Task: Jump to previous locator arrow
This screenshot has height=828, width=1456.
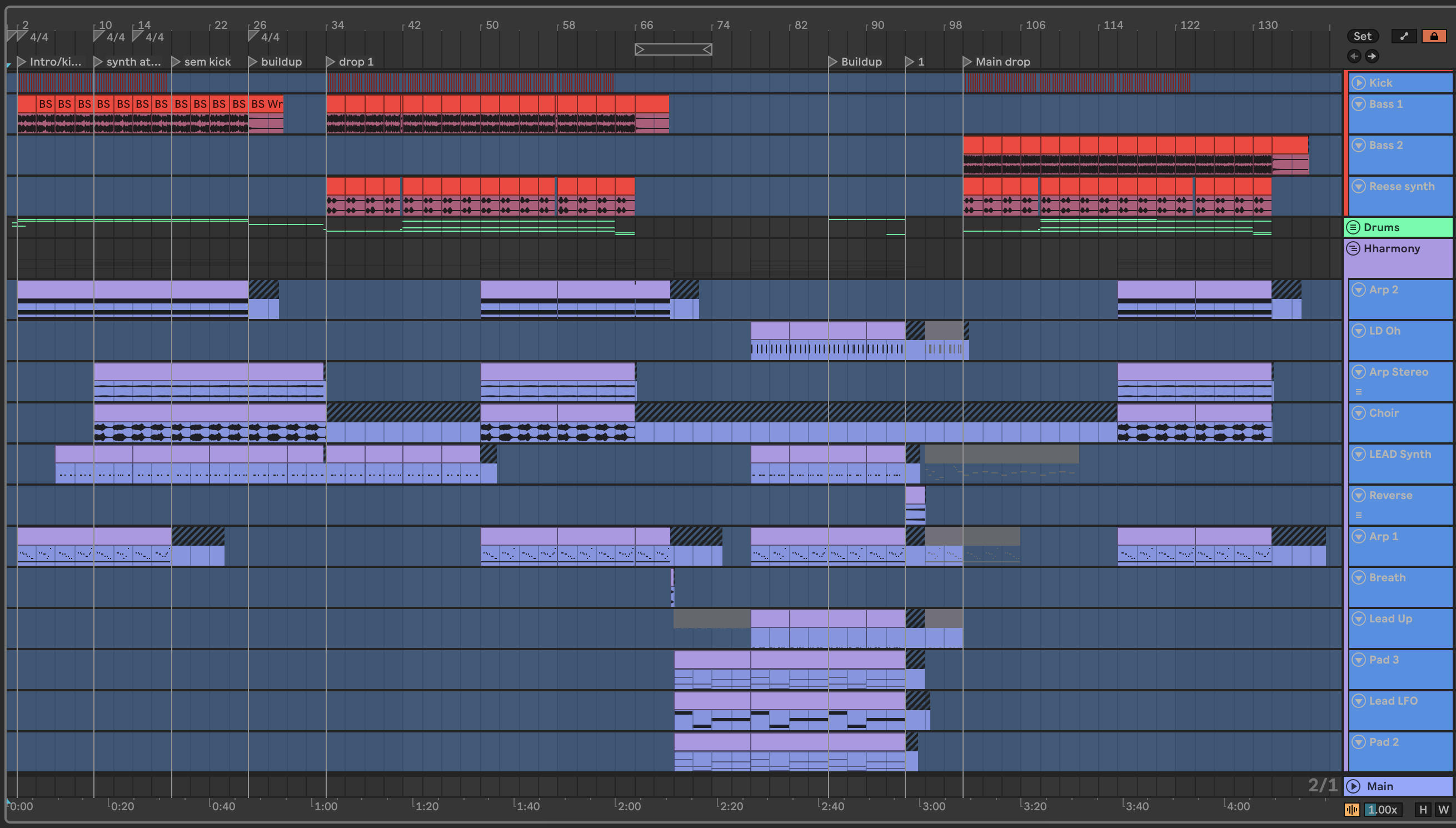Action: pyautogui.click(x=1354, y=56)
